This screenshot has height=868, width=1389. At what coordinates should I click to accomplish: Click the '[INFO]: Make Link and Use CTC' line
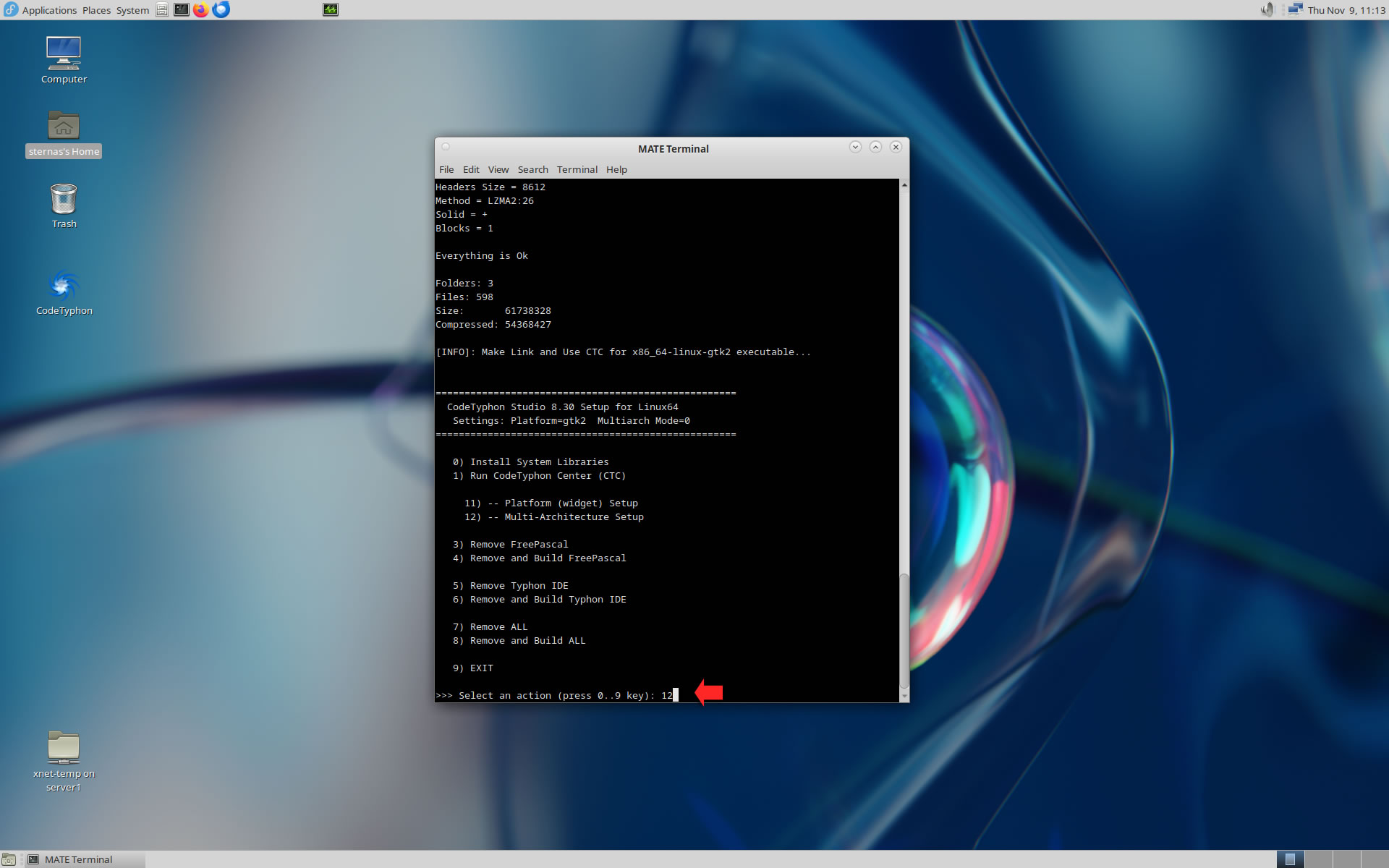623,352
